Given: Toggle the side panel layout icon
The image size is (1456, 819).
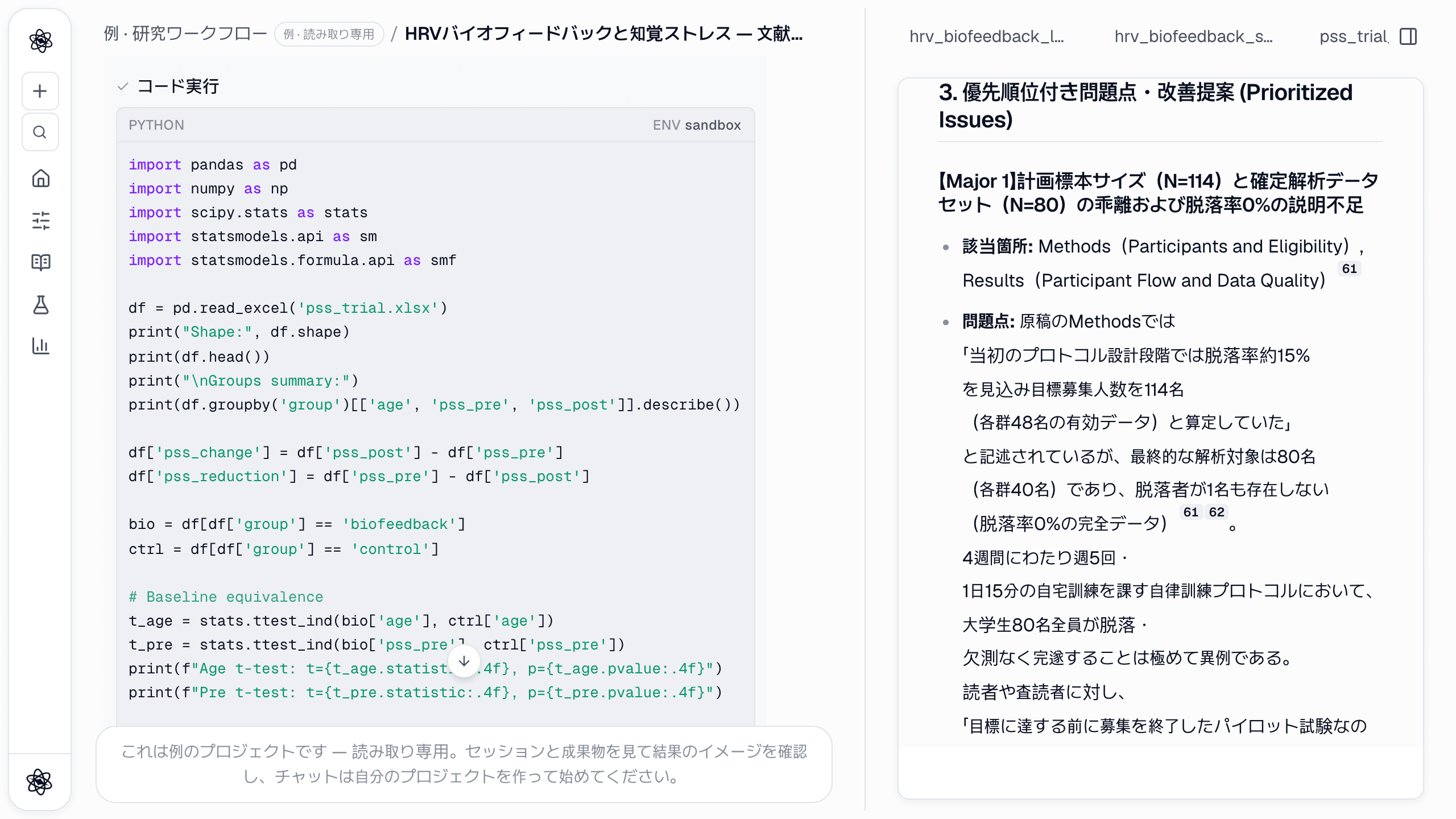Looking at the screenshot, I should (1408, 36).
